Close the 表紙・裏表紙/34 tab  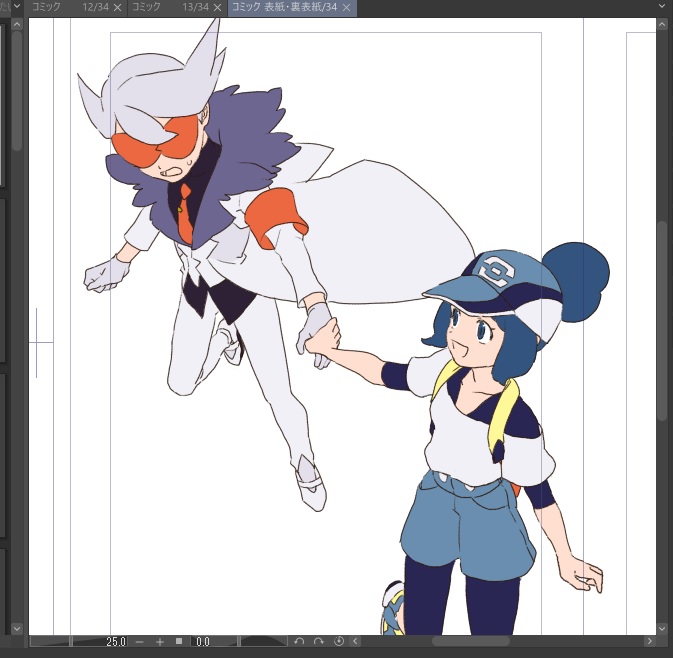click(x=346, y=7)
